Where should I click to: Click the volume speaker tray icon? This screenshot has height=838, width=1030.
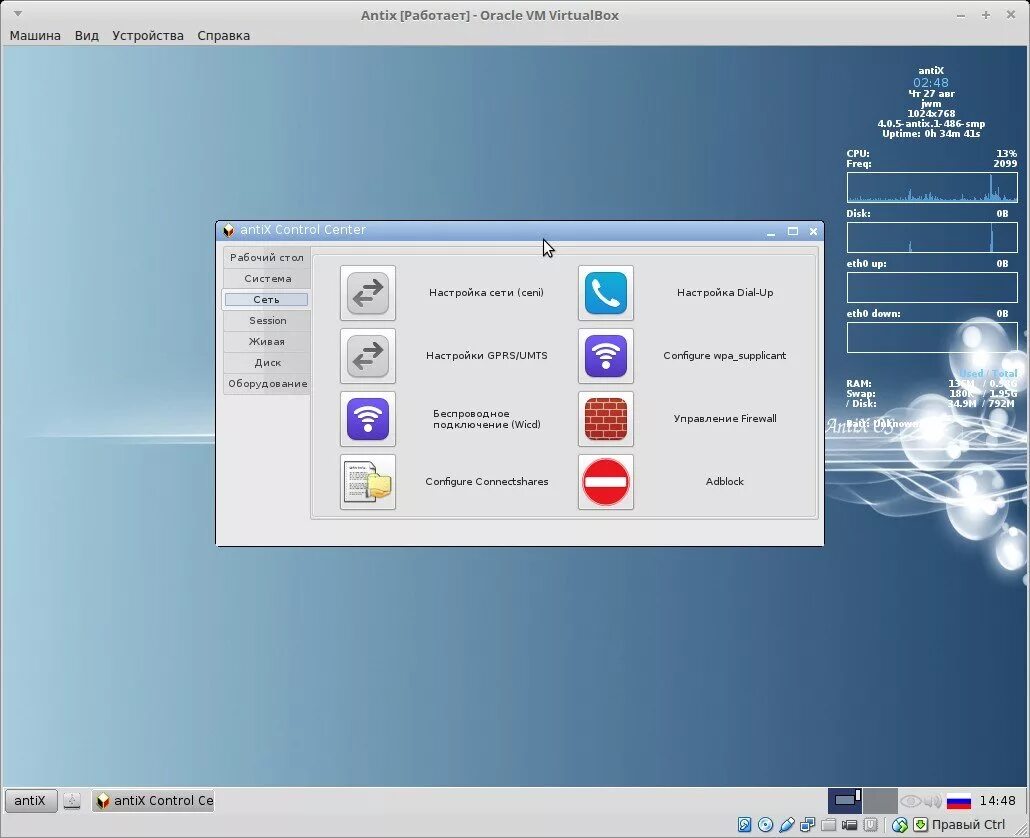(x=933, y=801)
